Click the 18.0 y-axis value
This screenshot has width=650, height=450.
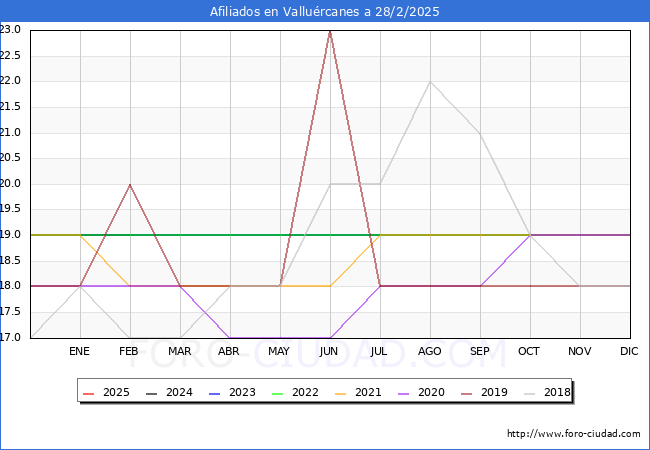coord(10,285)
